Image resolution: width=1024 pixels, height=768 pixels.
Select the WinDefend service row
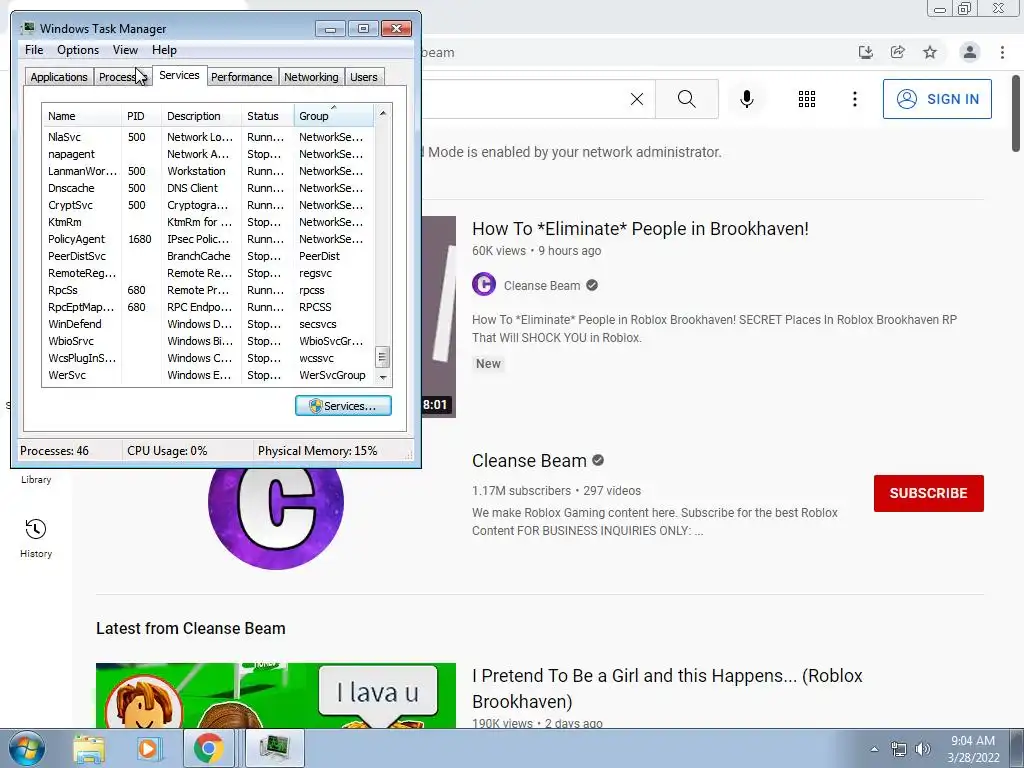coord(208,324)
